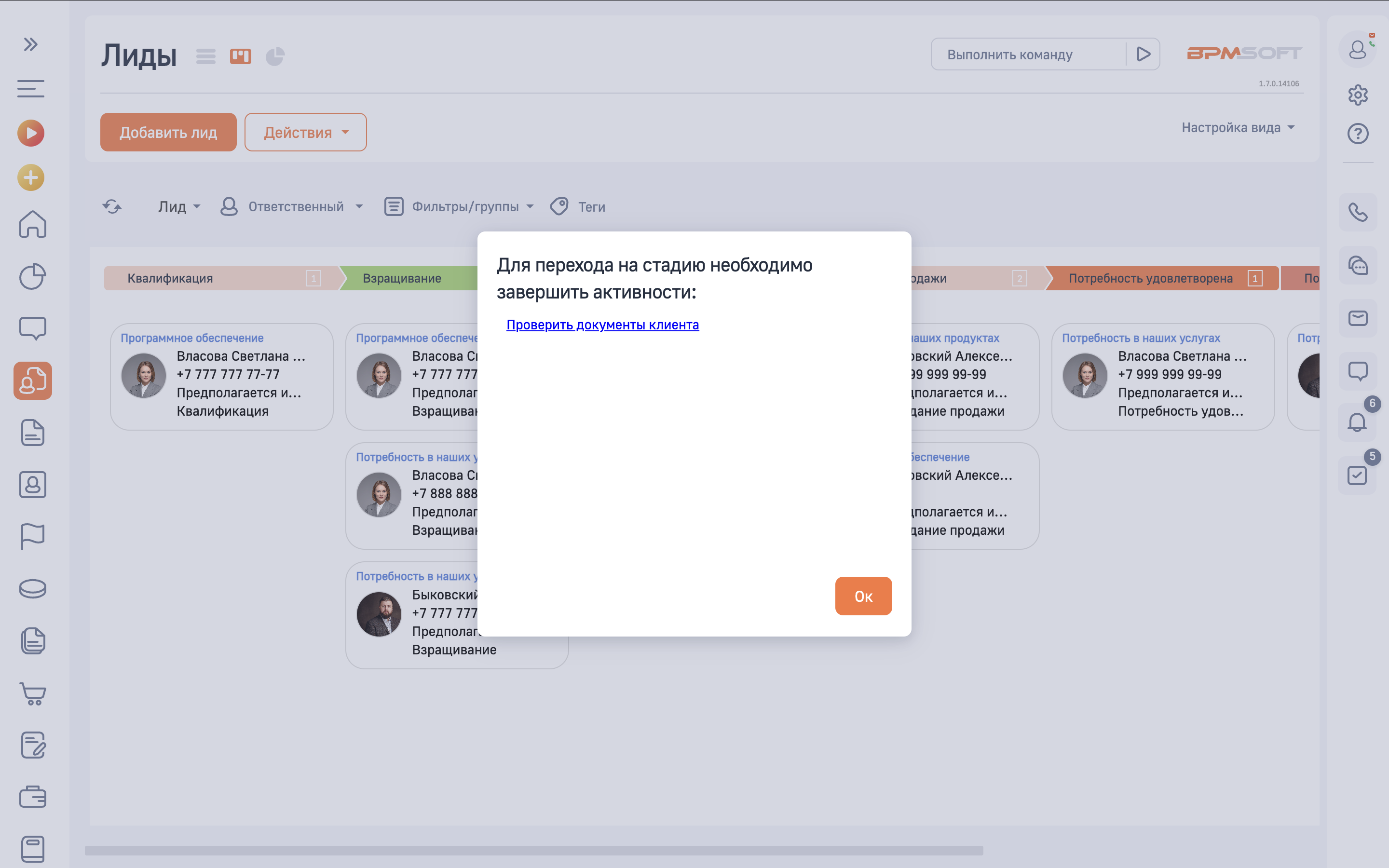The image size is (1389, 868).
Task: Select the Взращивание stage tab
Action: [x=402, y=278]
